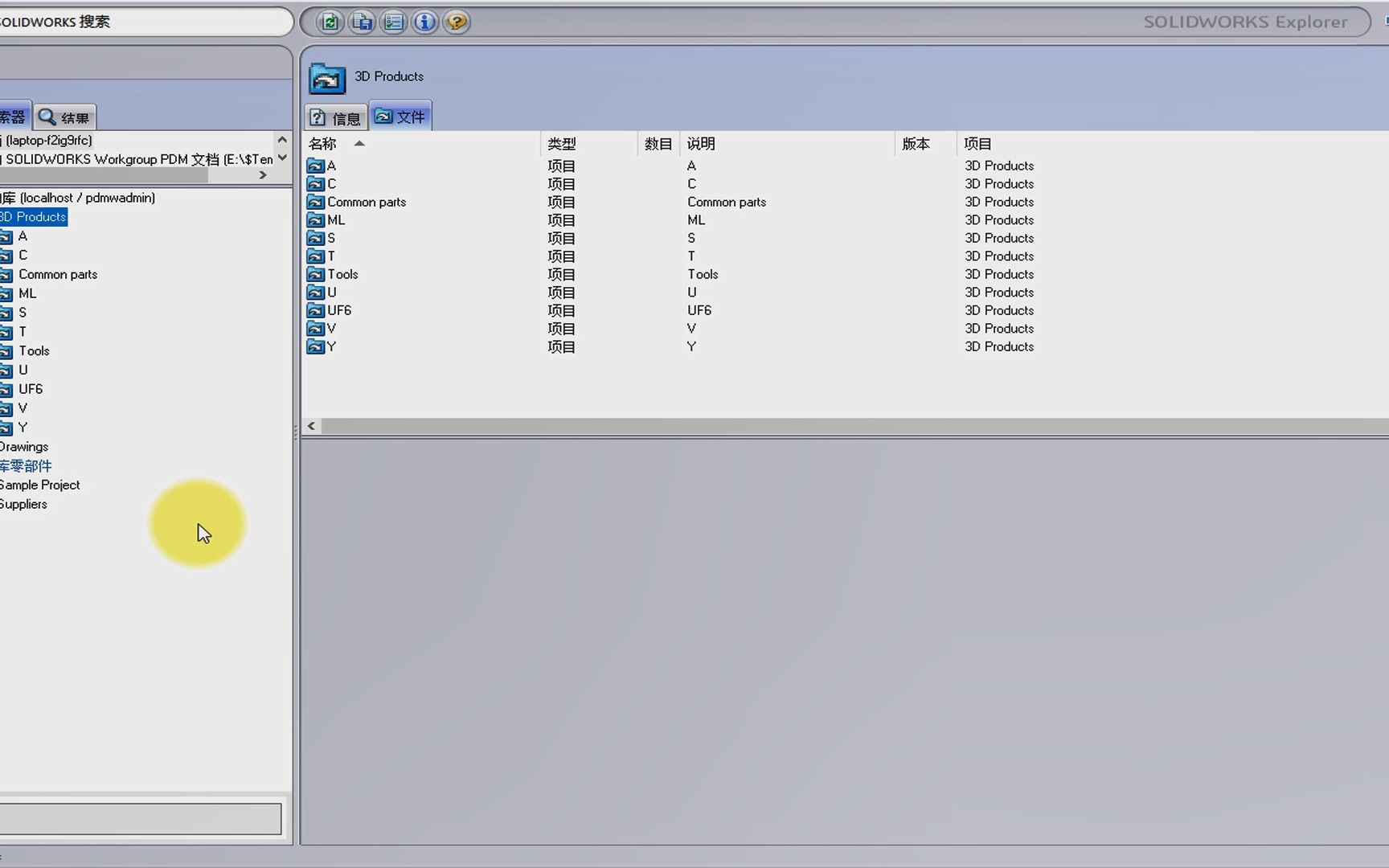Viewport: 1389px width, 868px height.
Task: Click folder icon of row A in file list
Action: click(x=316, y=166)
